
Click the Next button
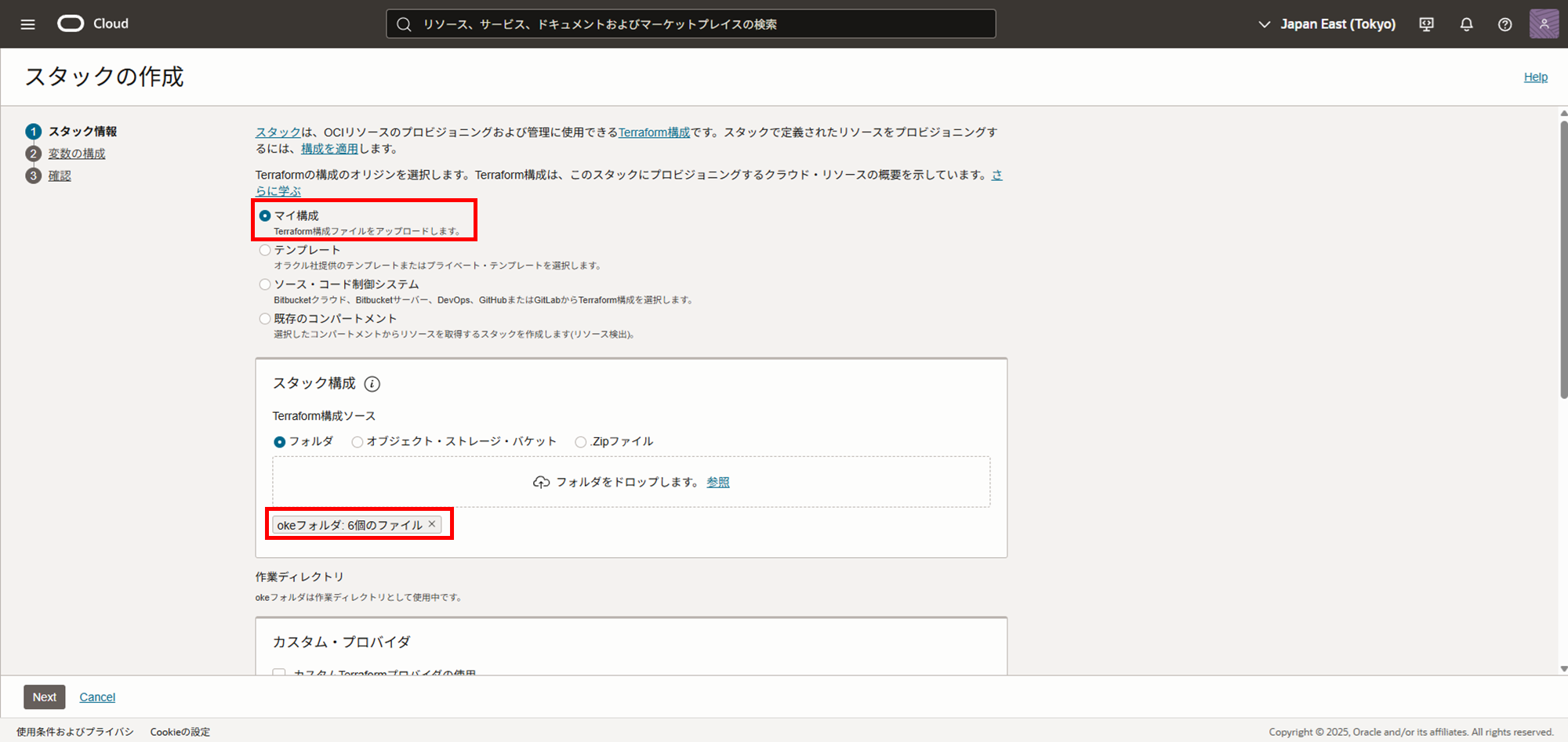tap(45, 697)
